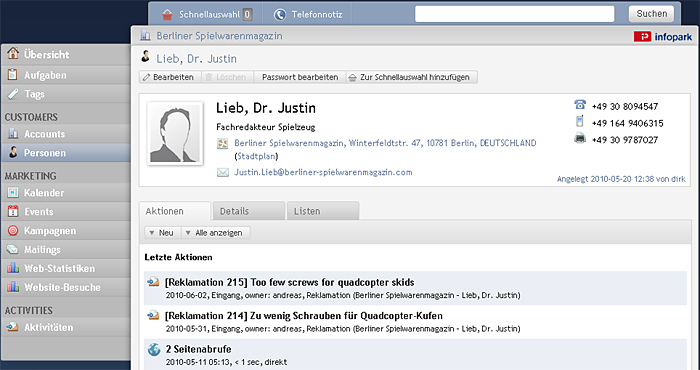Click the Lieb, Dr. Justin blue heading link
The image size is (700, 370).
coord(196,59)
